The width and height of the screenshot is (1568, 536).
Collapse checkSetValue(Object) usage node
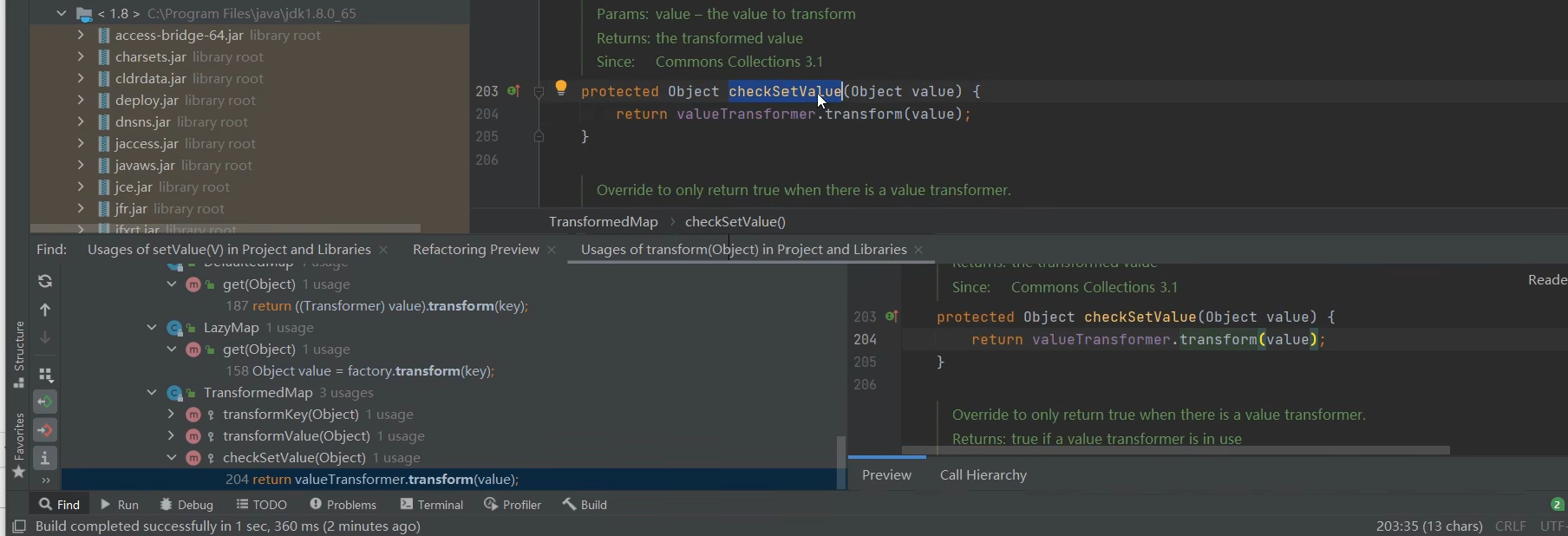[x=172, y=458]
